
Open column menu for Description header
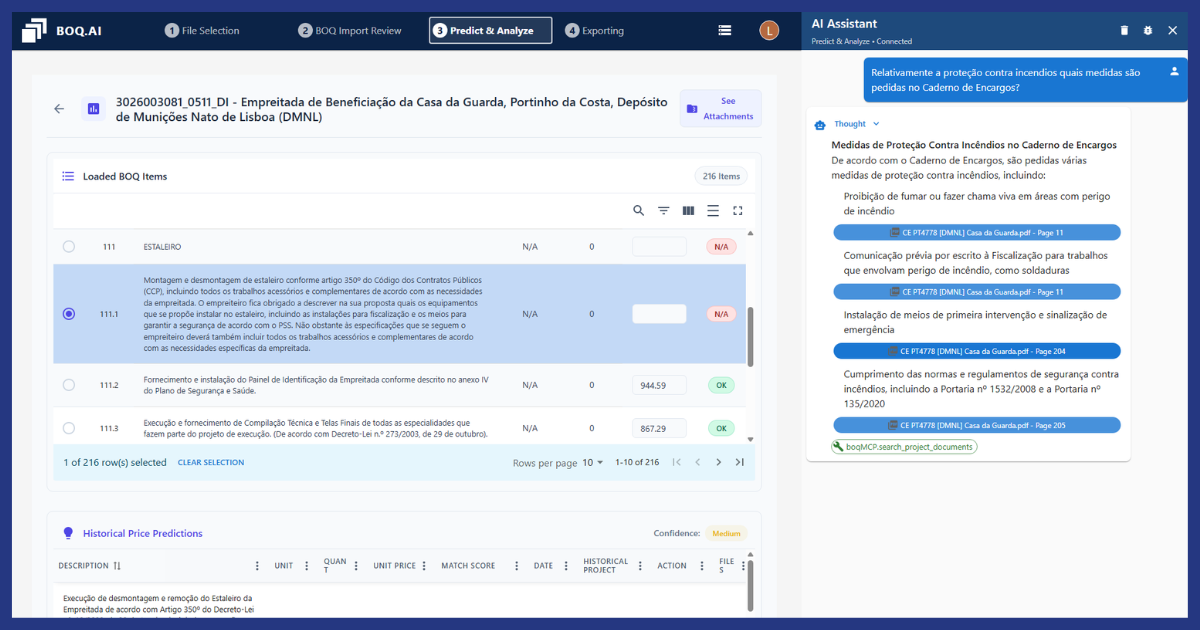tap(257, 566)
